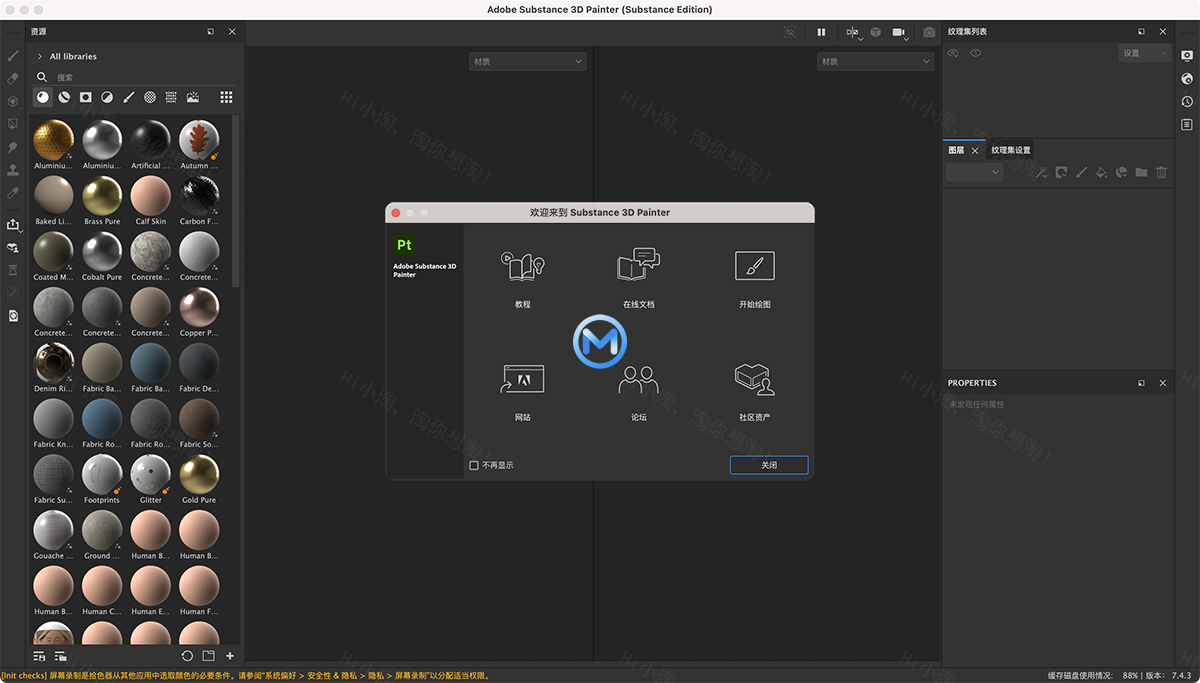Viewport: 1200px width, 683px height.
Task: Click the add folder icon in the layers toolbar
Action: click(x=1141, y=172)
